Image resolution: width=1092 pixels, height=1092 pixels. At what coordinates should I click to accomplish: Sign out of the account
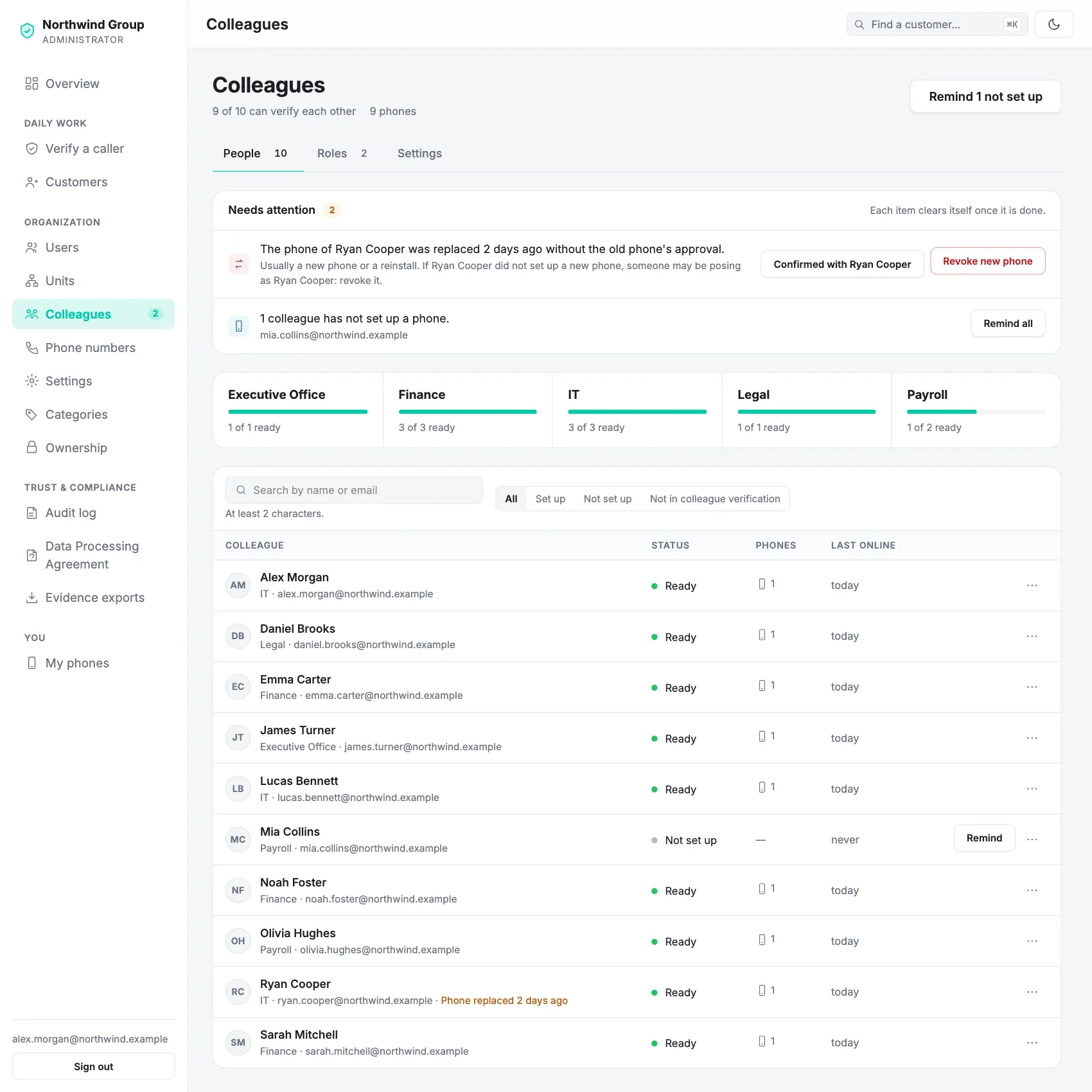tap(94, 1066)
